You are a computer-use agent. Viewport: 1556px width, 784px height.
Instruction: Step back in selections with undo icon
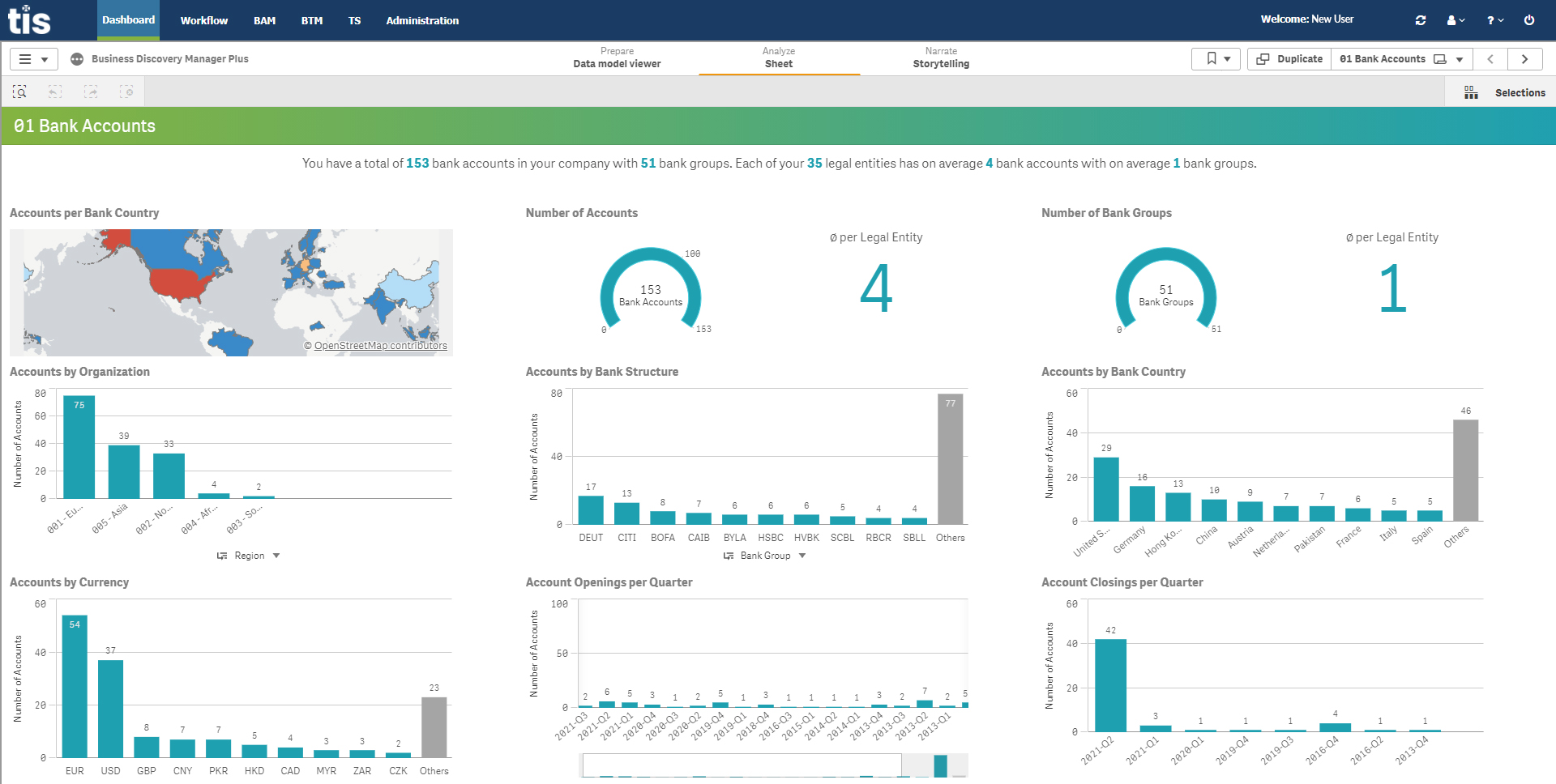click(55, 92)
